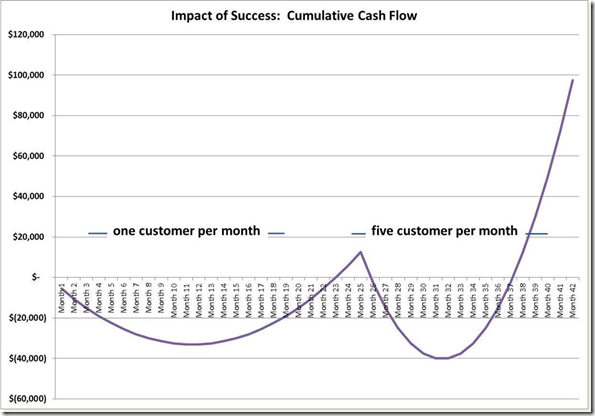This screenshot has width=595, height=416.
Task: Select the "one customer per month" label
Action: [x=186, y=231]
